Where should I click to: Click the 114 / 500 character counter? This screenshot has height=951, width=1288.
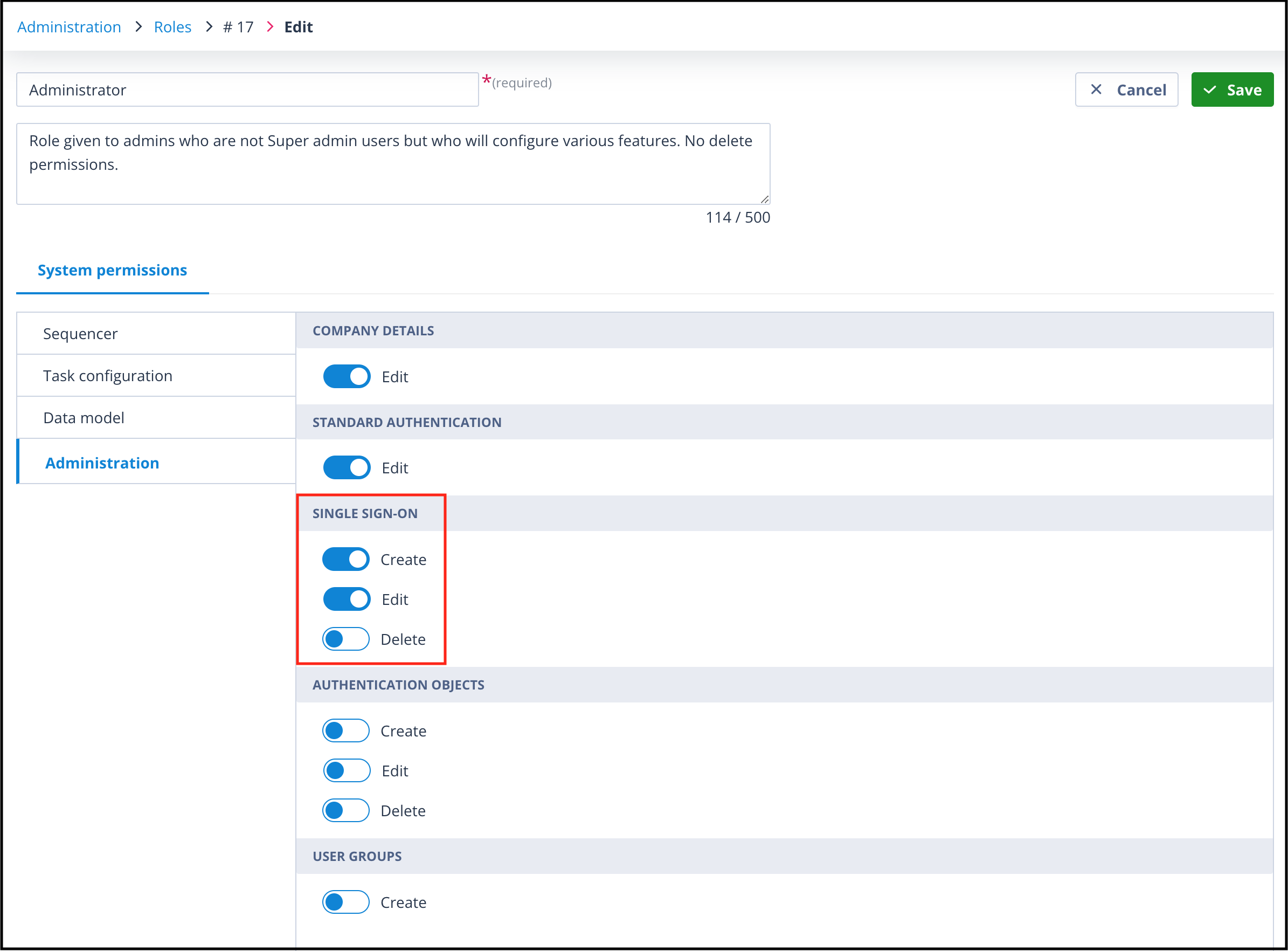click(737, 218)
